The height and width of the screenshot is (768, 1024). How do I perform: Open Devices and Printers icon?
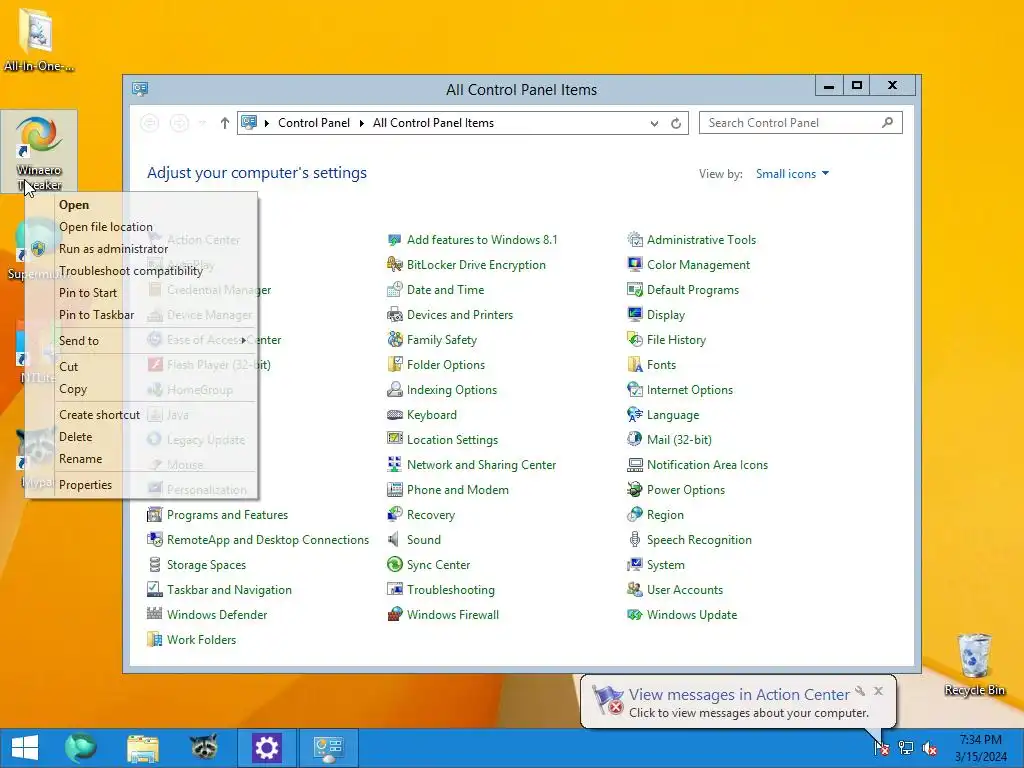tap(394, 315)
